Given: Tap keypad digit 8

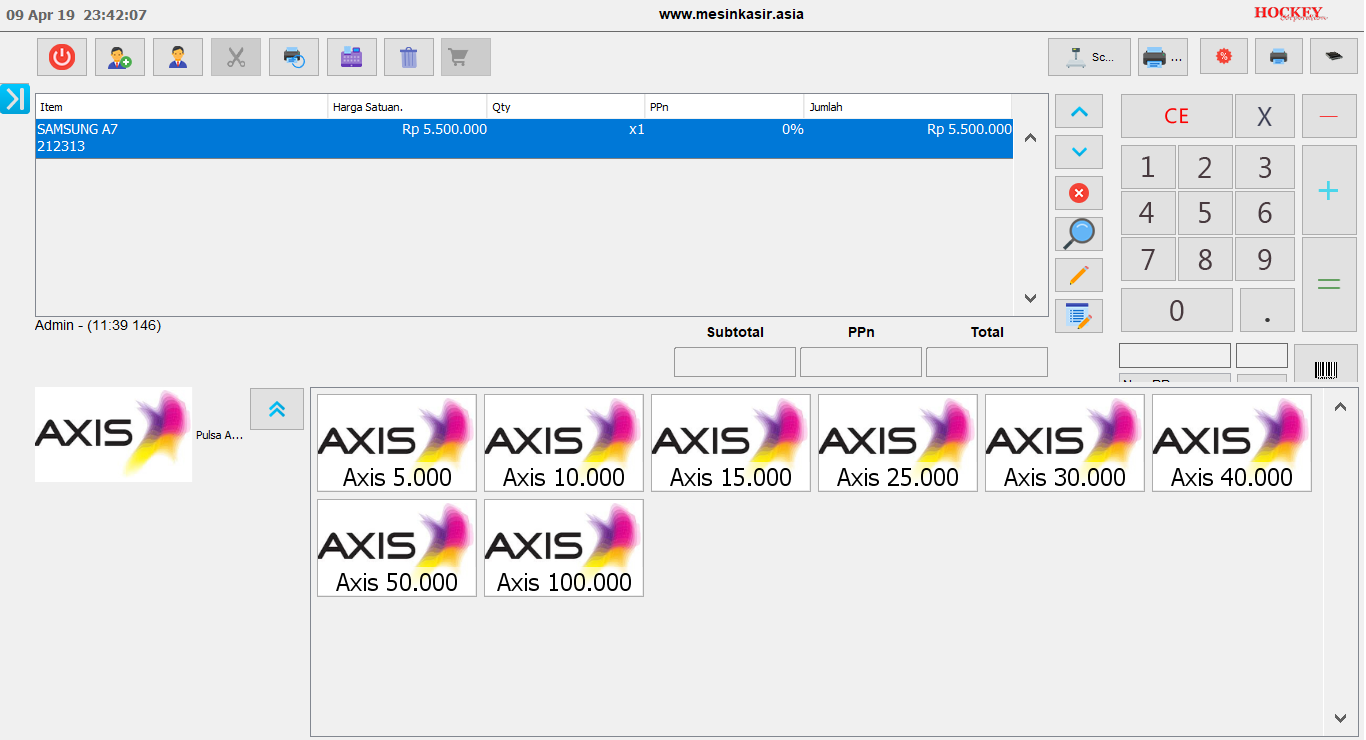Looking at the screenshot, I should [x=1205, y=259].
